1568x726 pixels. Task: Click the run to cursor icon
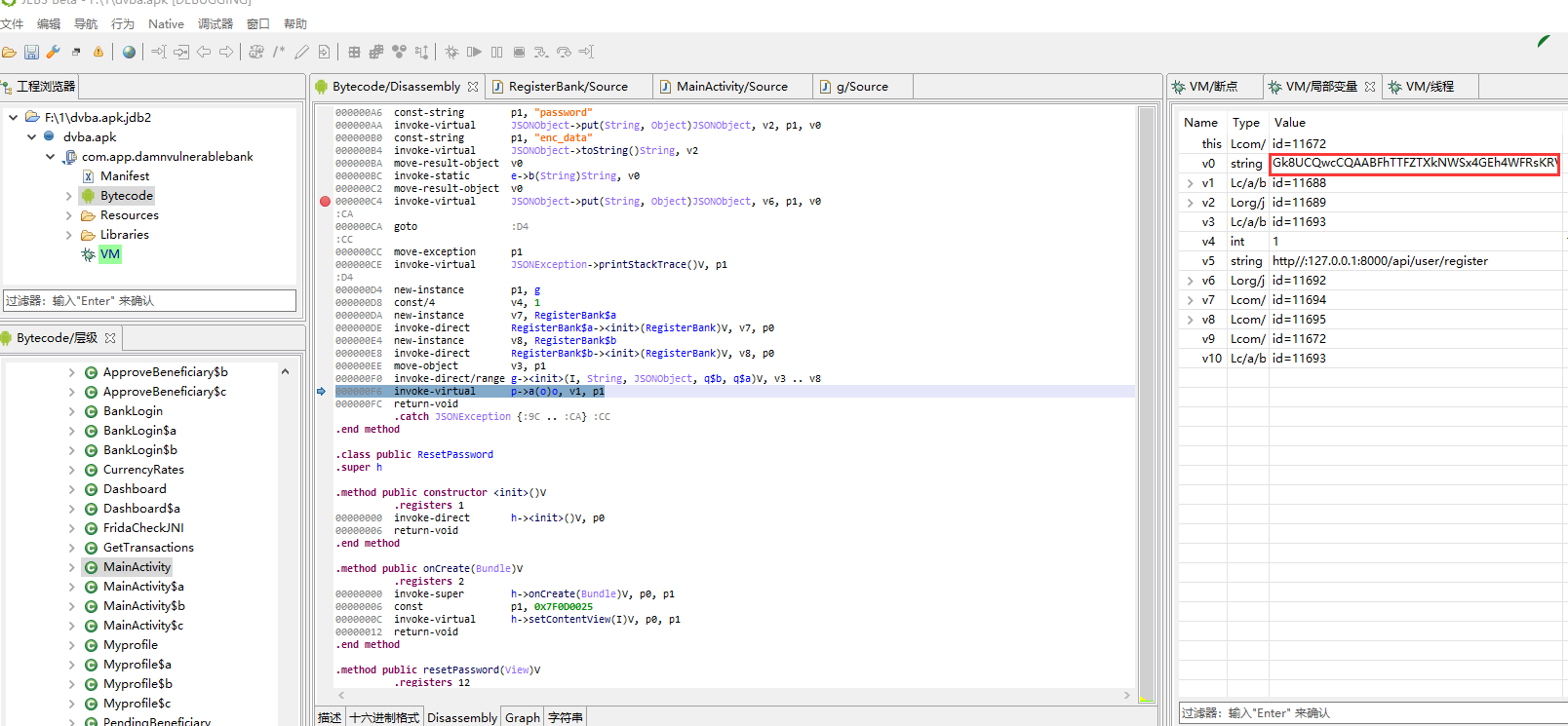click(x=586, y=52)
